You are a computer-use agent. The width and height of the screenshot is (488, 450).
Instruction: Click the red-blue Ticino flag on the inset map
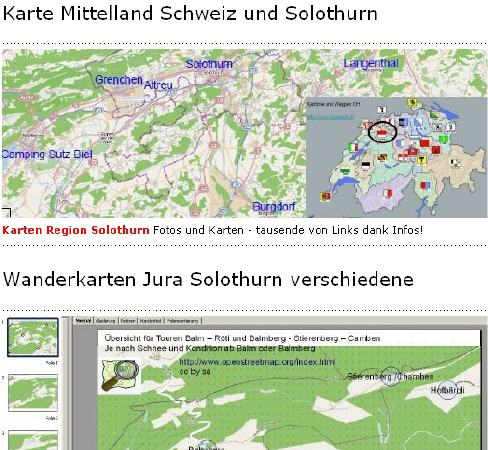424,185
